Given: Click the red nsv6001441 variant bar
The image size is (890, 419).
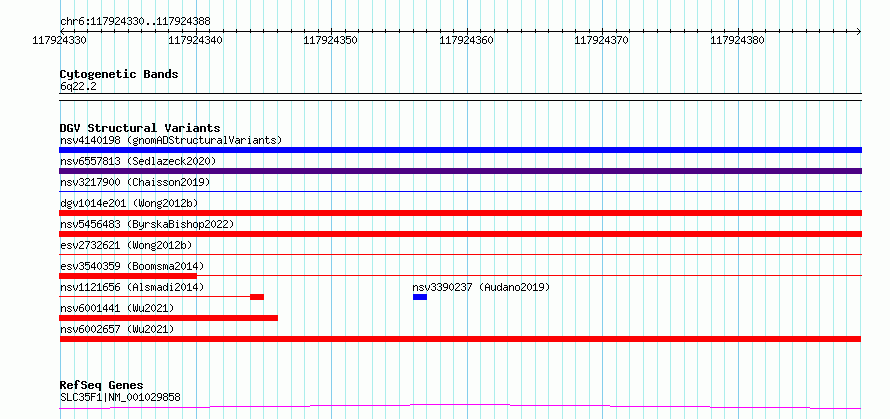Looking at the screenshot, I should [x=169, y=318].
